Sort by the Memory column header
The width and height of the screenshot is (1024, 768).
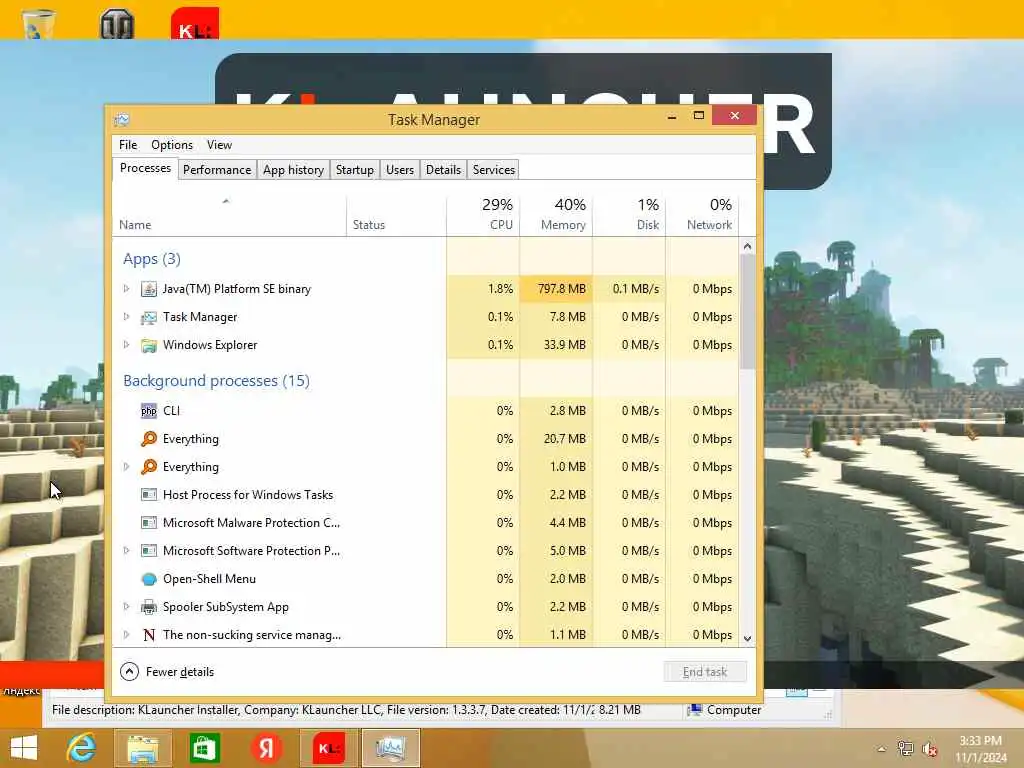(x=556, y=216)
